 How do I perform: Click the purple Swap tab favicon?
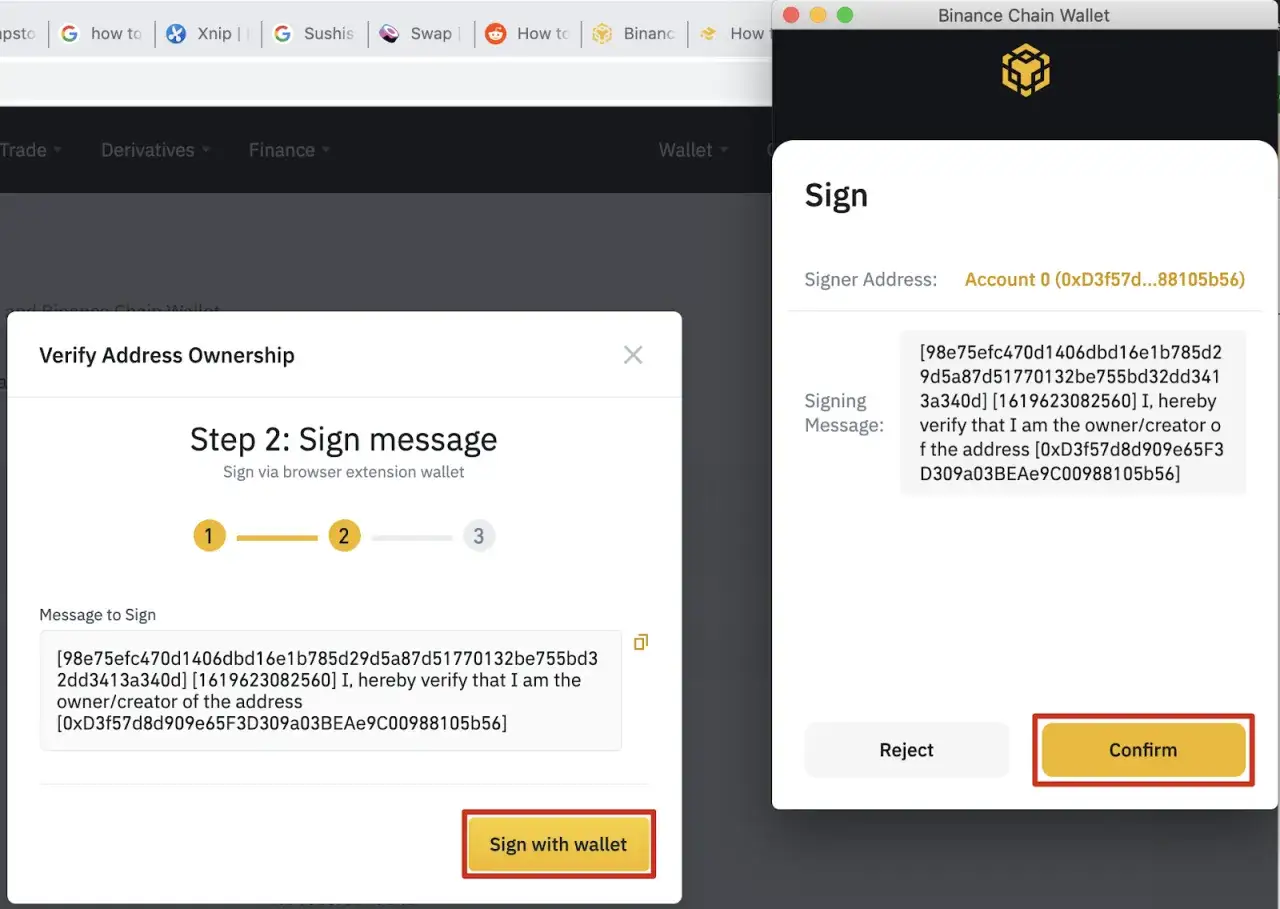click(x=389, y=33)
